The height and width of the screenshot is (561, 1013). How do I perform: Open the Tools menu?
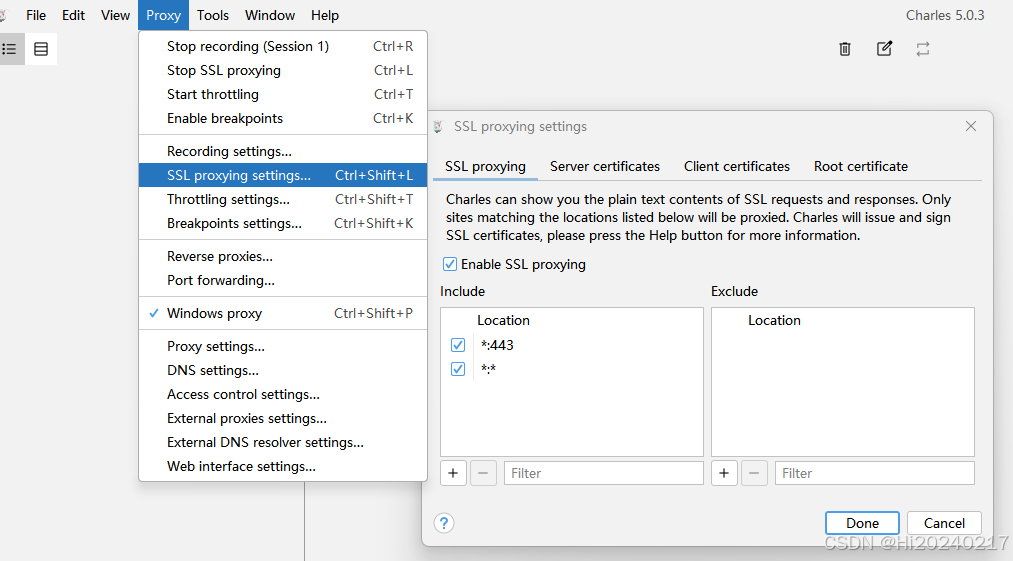click(x=213, y=15)
